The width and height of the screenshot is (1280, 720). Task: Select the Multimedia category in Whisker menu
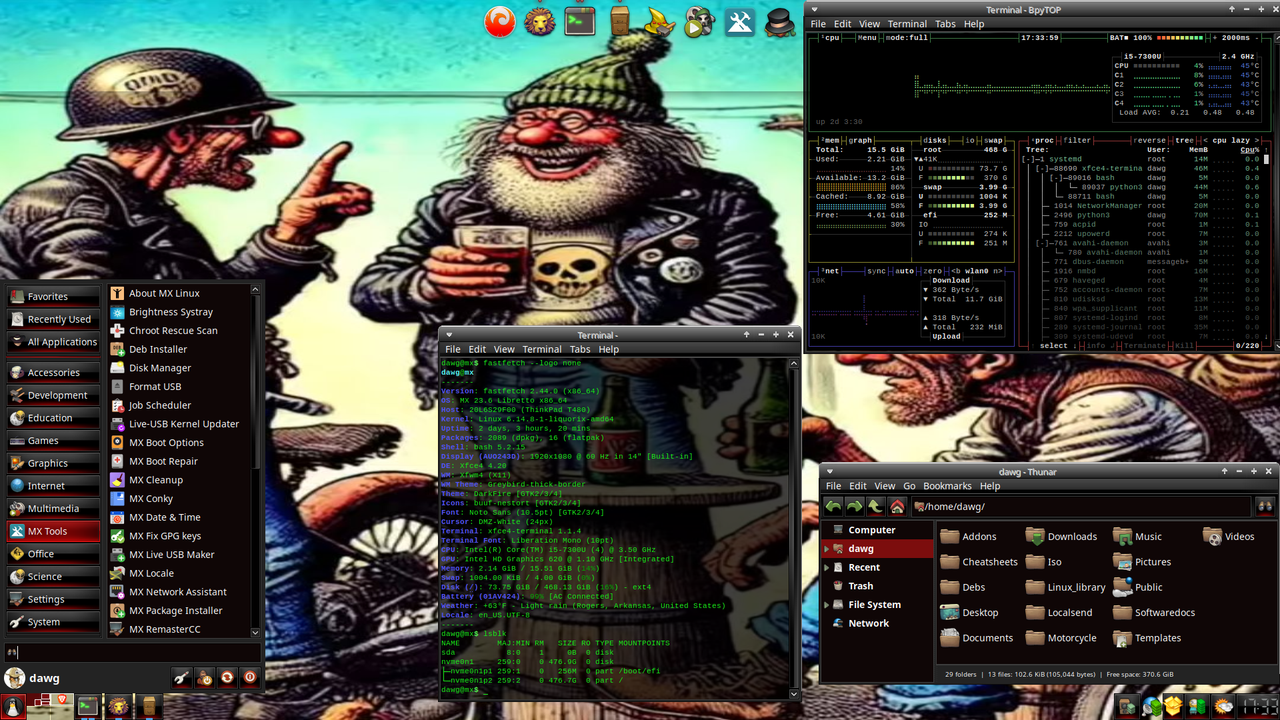click(53, 508)
